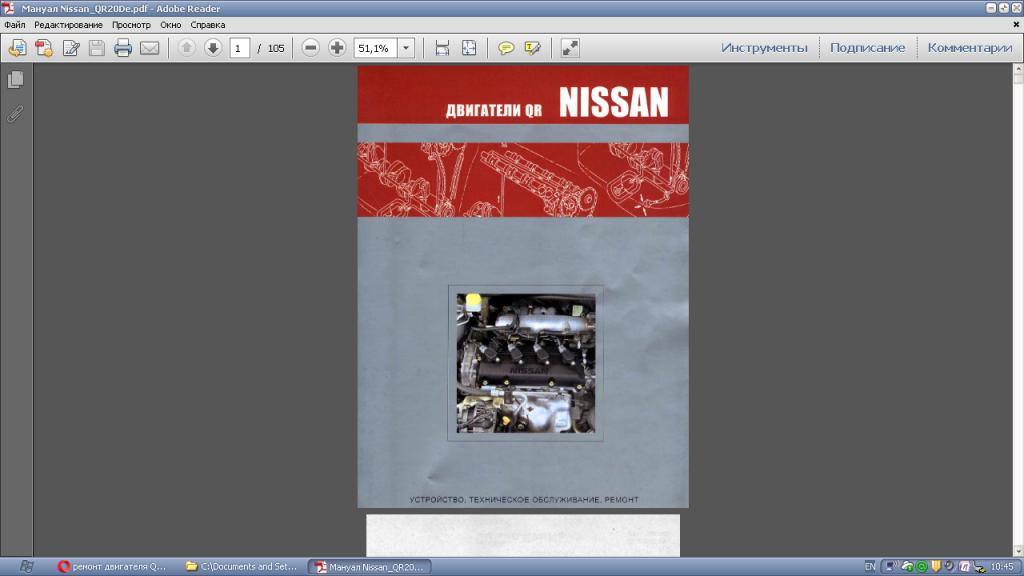
Task: Show attachments paperclip panel in sidebar
Action: (x=16, y=114)
